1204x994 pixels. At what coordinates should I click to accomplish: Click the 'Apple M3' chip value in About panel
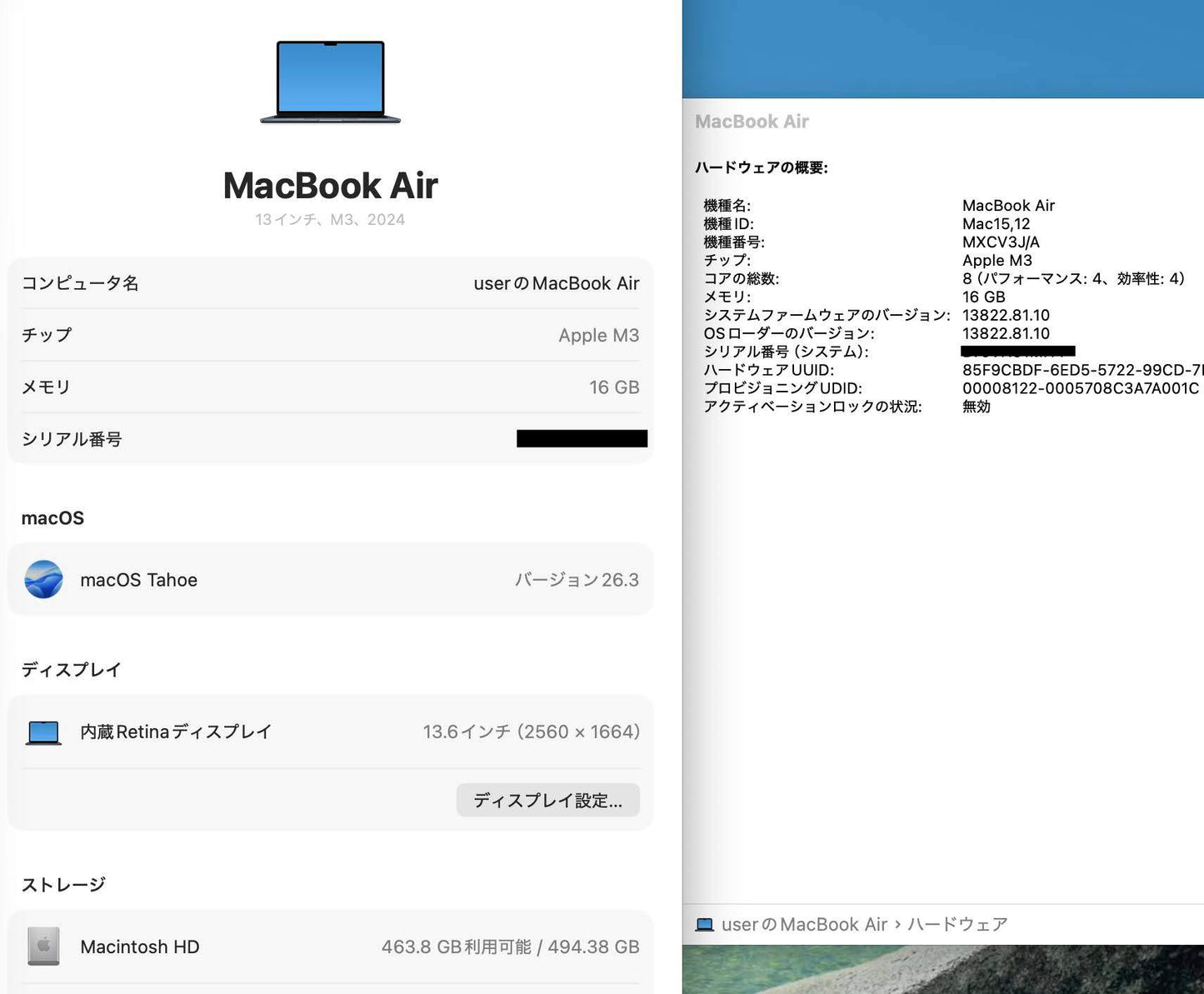(599, 335)
